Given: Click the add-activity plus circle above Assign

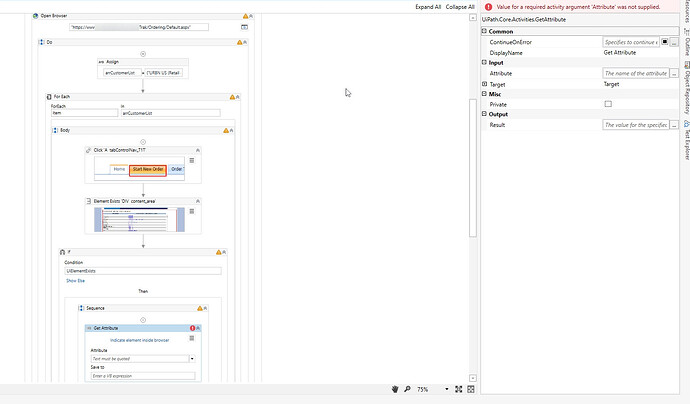Looking at the screenshot, I should coord(143,54).
